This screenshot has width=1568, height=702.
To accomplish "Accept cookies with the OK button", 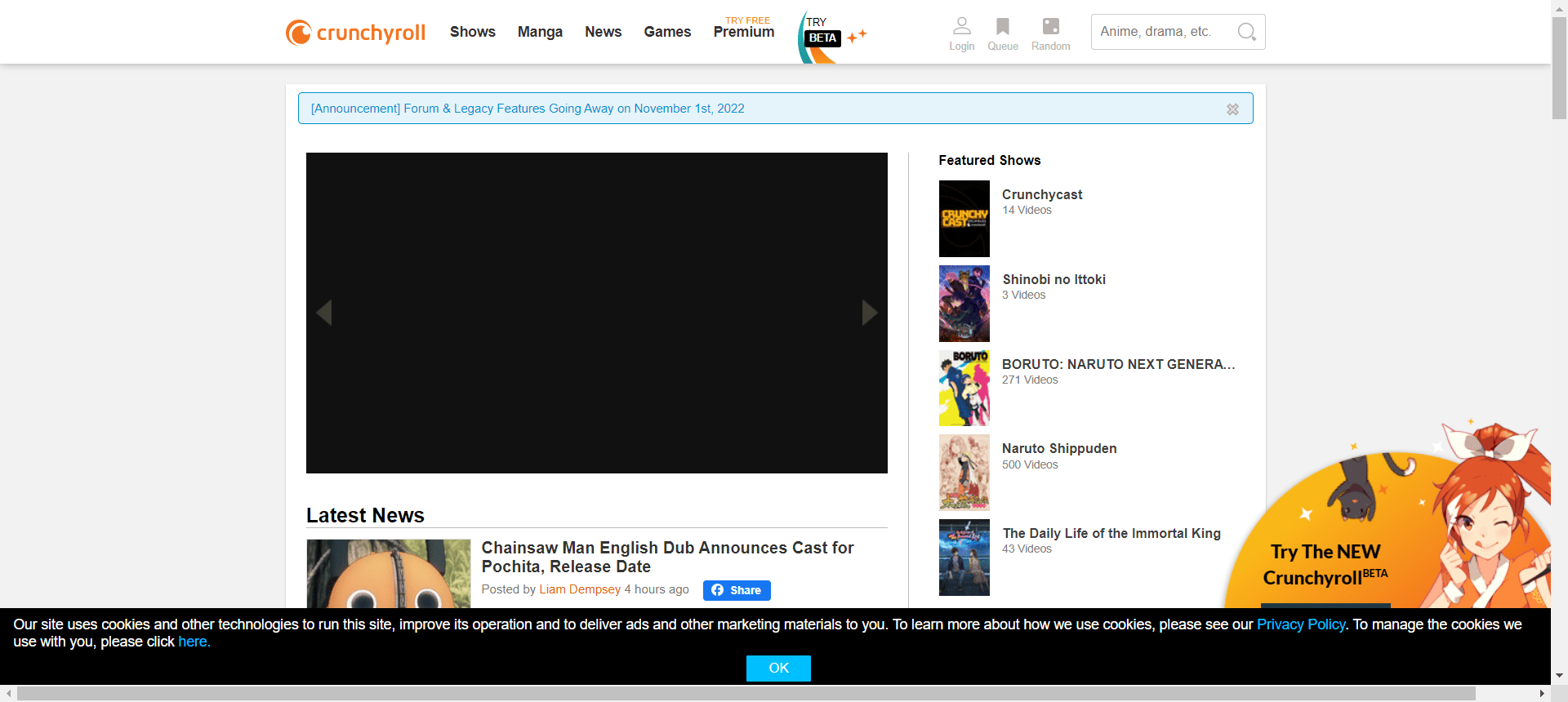I will tap(778, 668).
